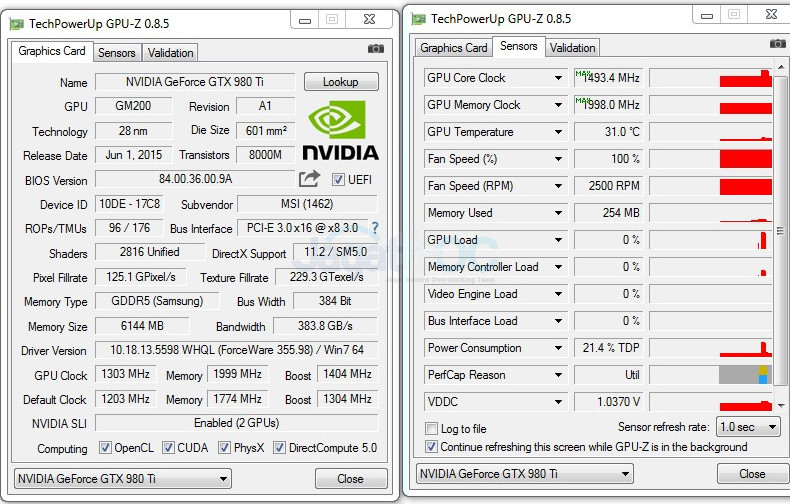Click the Driver Version field

[236, 350]
